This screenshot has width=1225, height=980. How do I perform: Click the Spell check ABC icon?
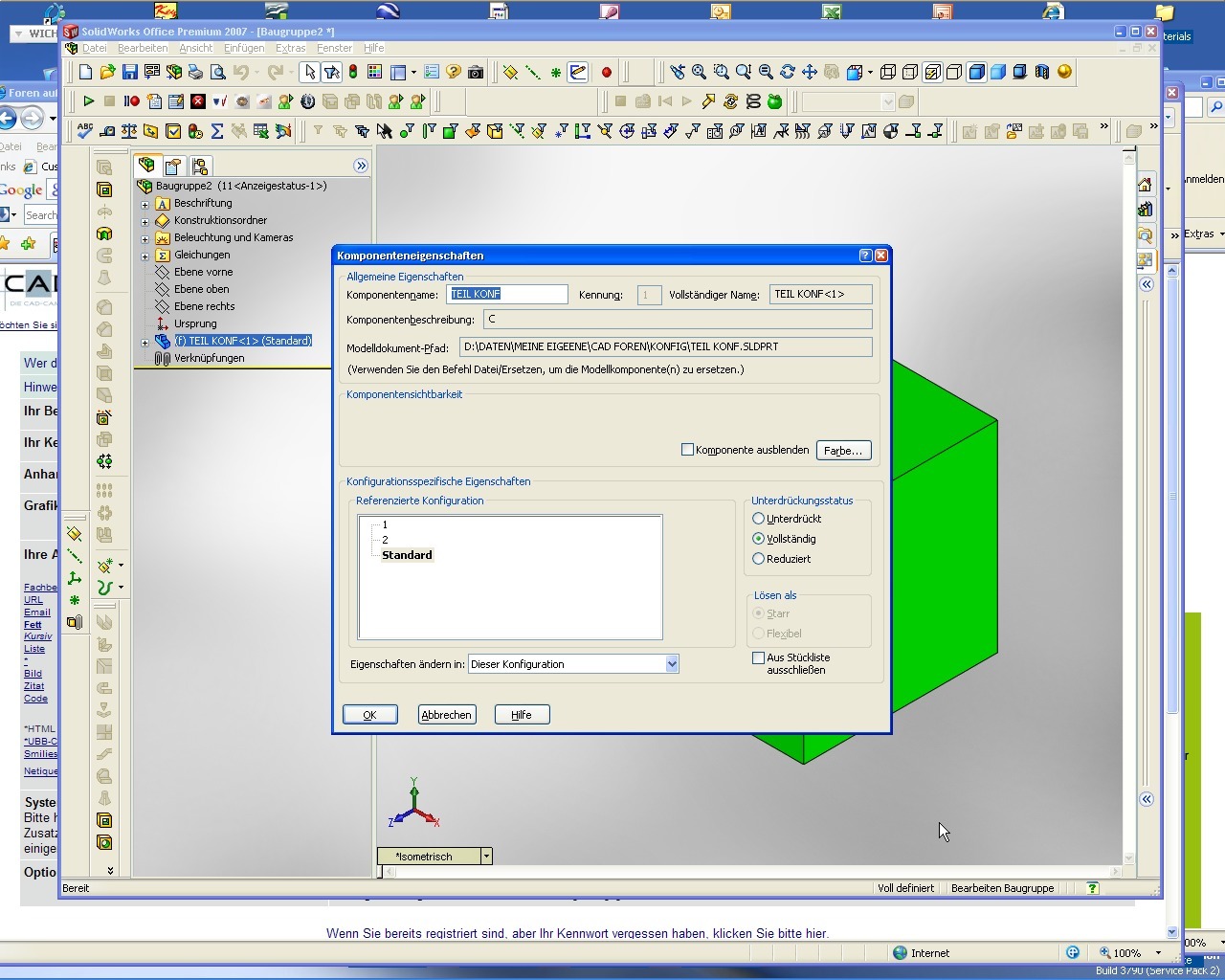pyautogui.click(x=85, y=131)
